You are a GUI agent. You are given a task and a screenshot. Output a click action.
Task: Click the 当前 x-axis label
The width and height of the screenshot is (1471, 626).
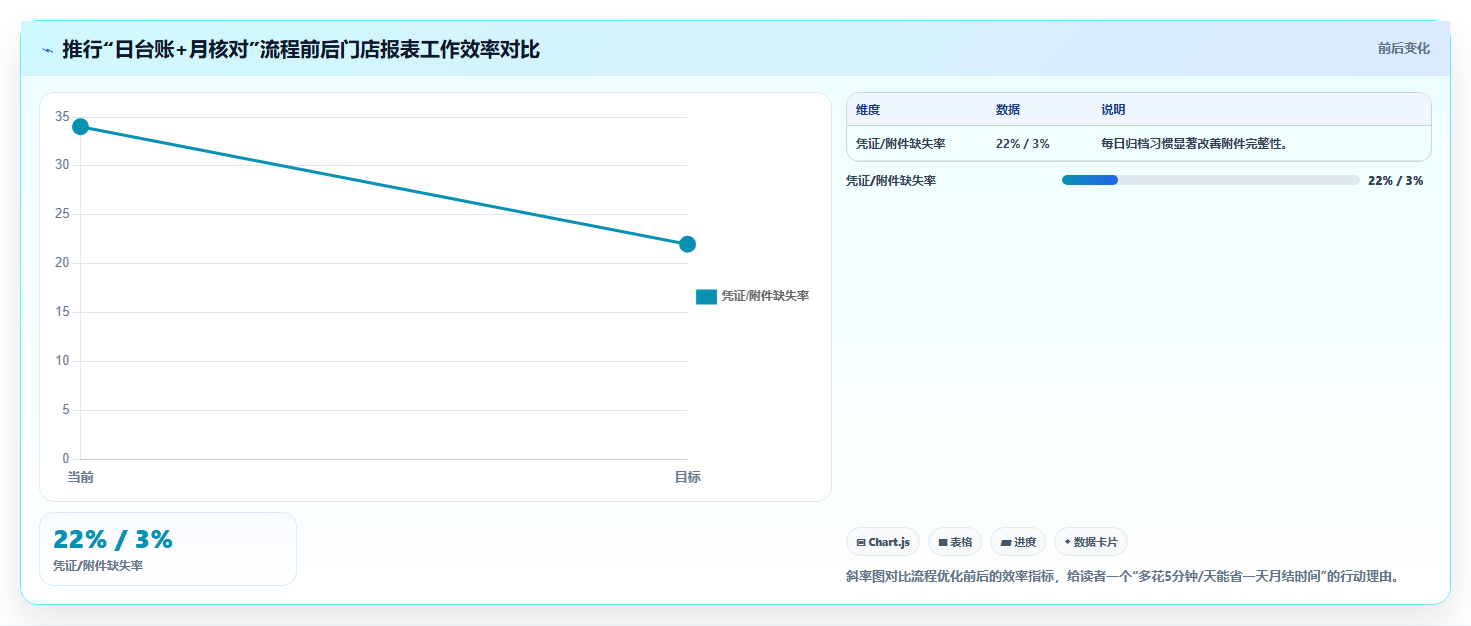[x=81, y=477]
